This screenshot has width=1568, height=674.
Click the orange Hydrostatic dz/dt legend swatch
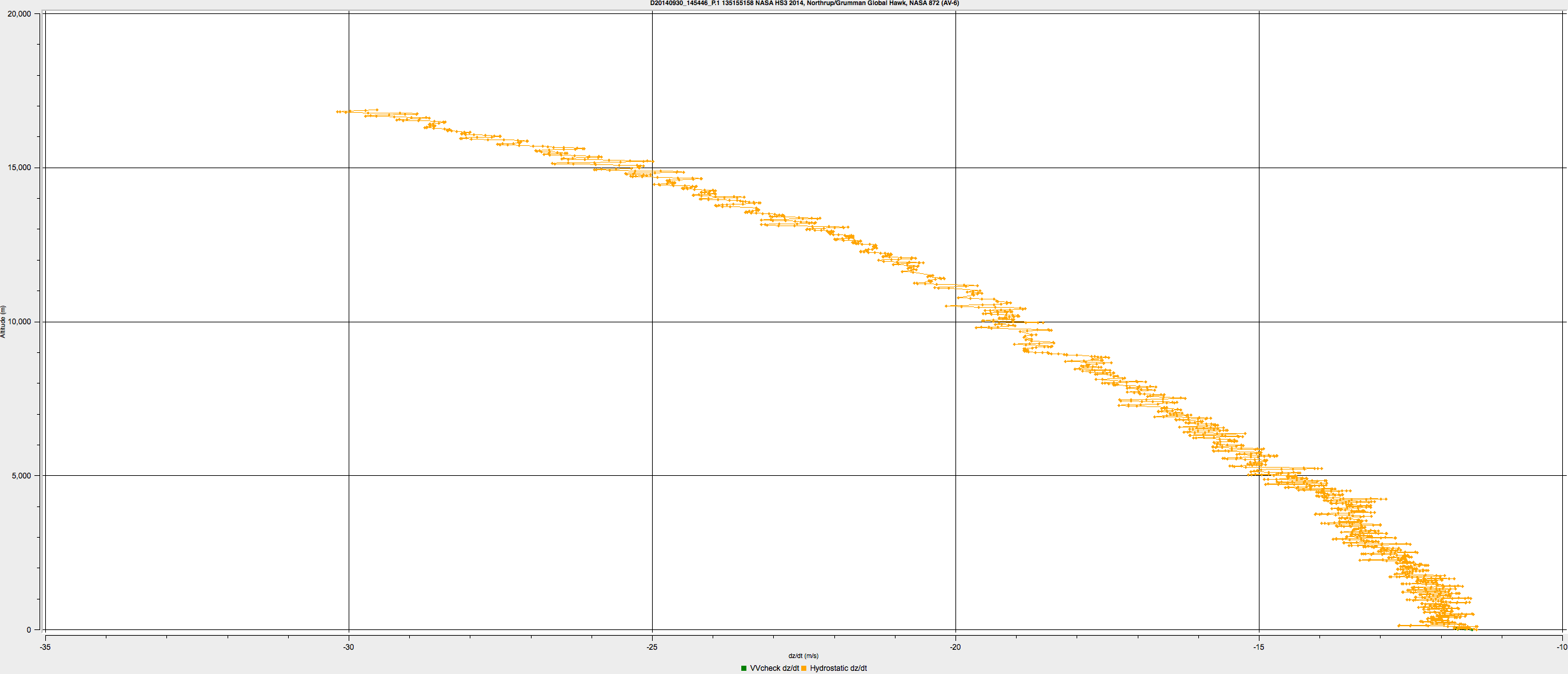click(x=804, y=668)
